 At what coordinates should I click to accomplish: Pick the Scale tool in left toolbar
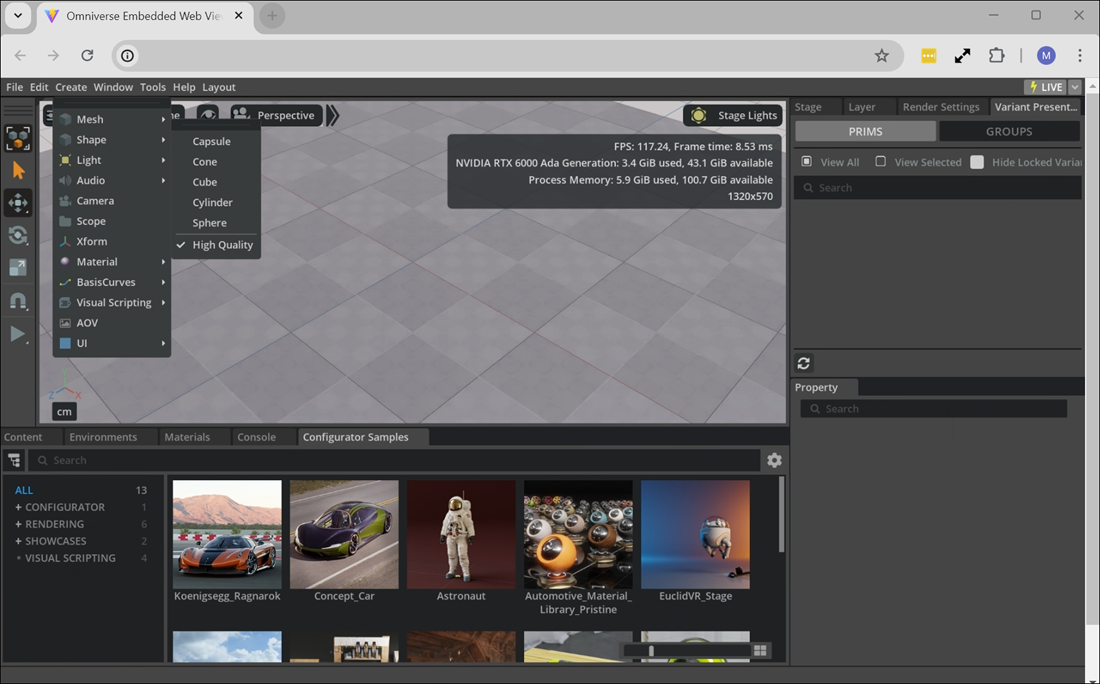click(x=18, y=268)
